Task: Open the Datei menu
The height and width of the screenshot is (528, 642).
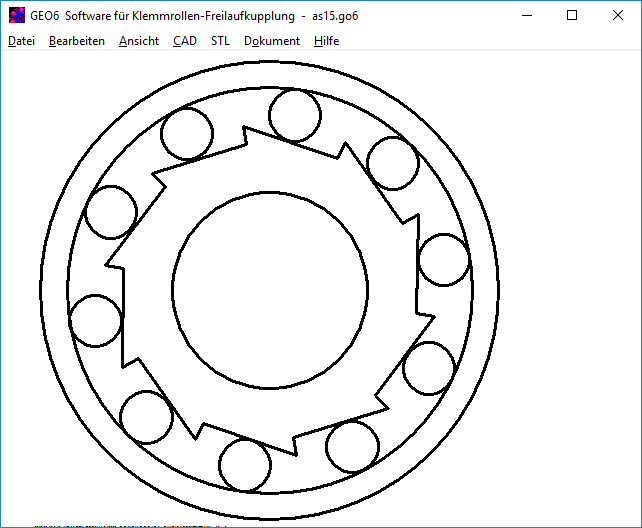Action: click(21, 41)
